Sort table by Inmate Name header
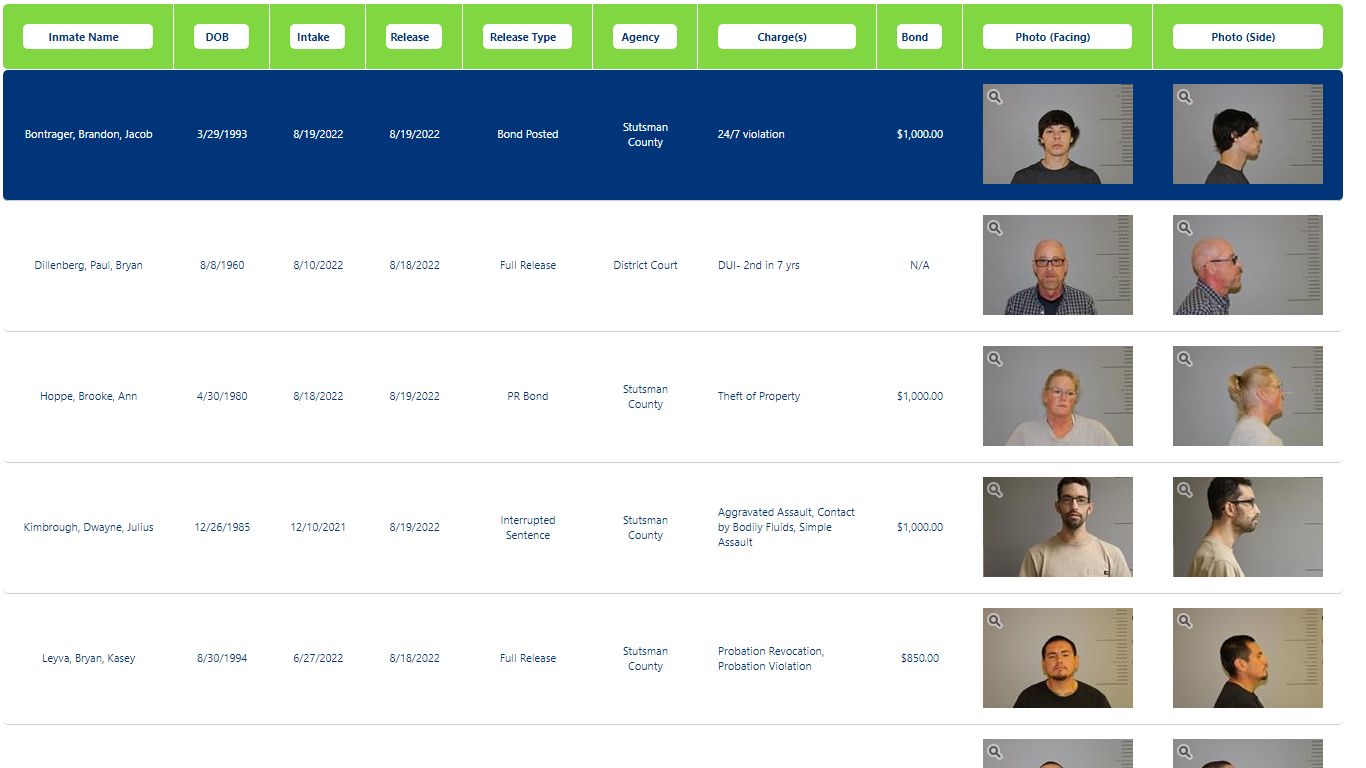This screenshot has height=768, width=1366. [x=88, y=37]
